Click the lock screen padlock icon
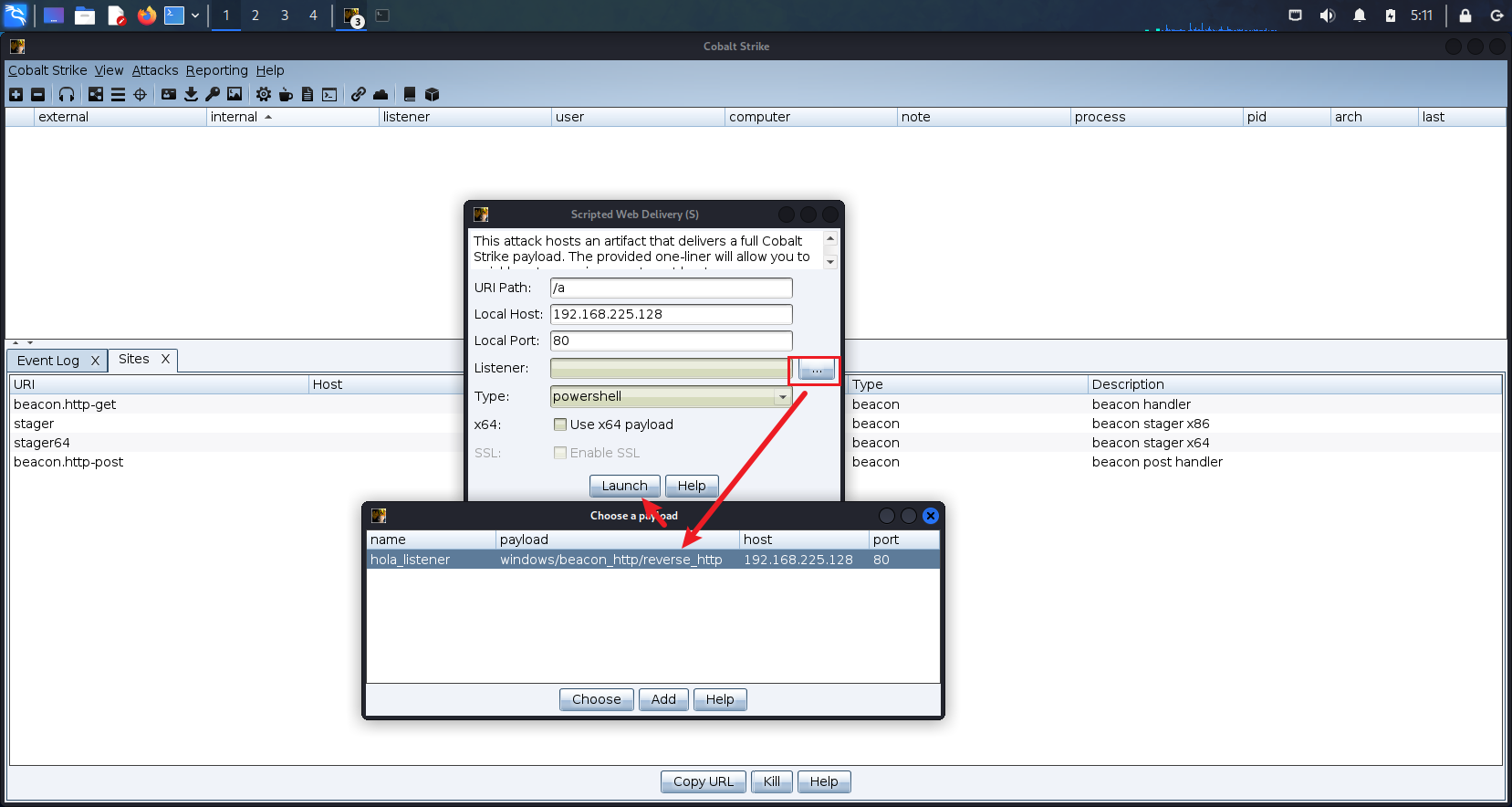This screenshot has width=1512, height=807. click(1465, 16)
